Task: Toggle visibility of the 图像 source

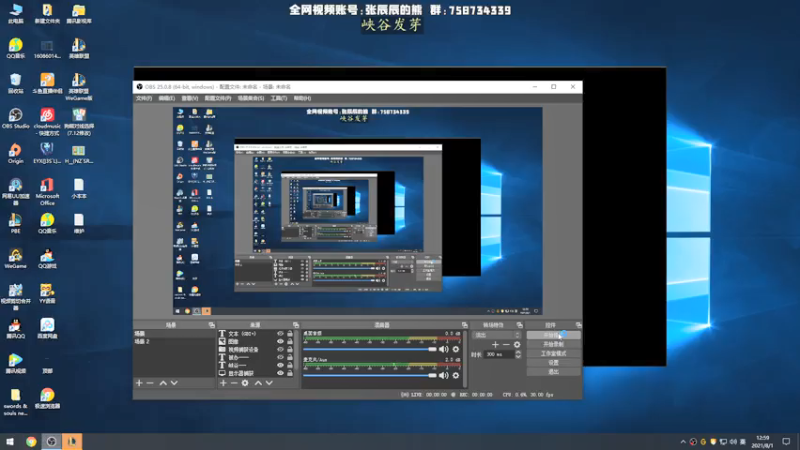Action: pos(280,341)
